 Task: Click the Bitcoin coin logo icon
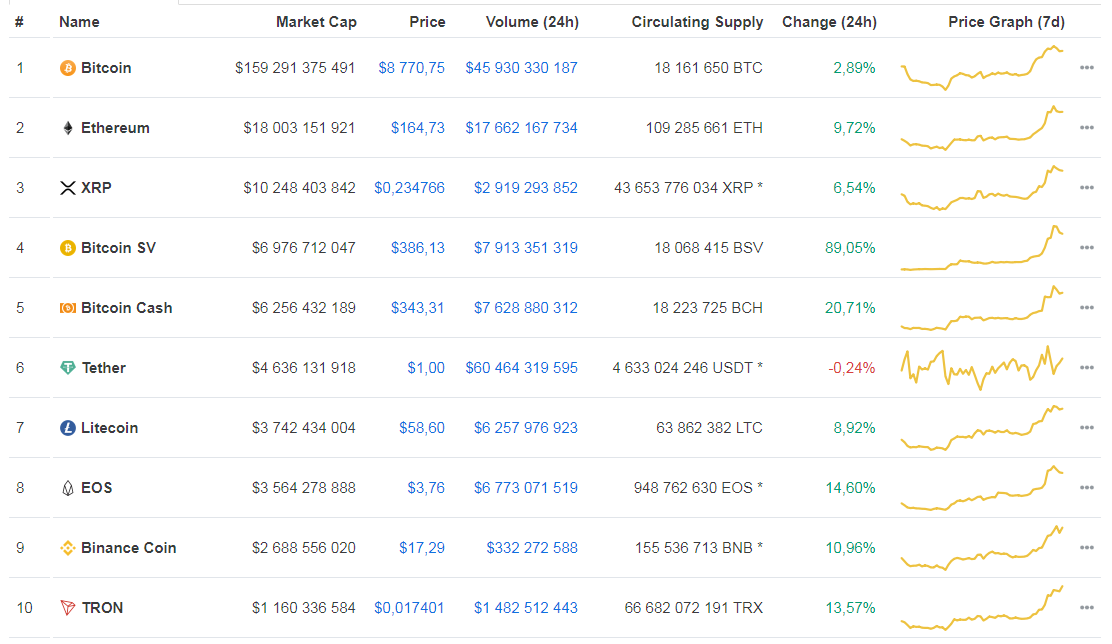coord(67,68)
